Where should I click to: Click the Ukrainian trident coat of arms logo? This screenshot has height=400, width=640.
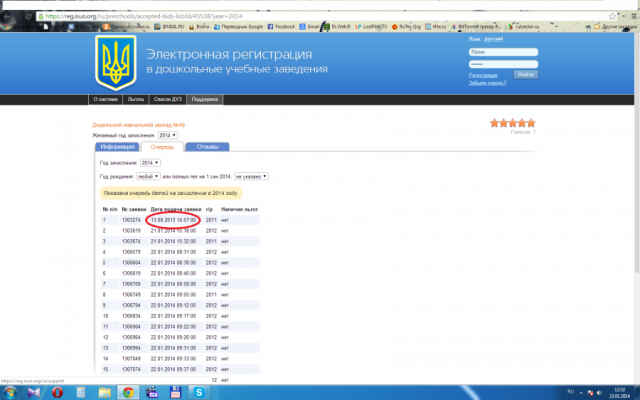click(x=119, y=61)
